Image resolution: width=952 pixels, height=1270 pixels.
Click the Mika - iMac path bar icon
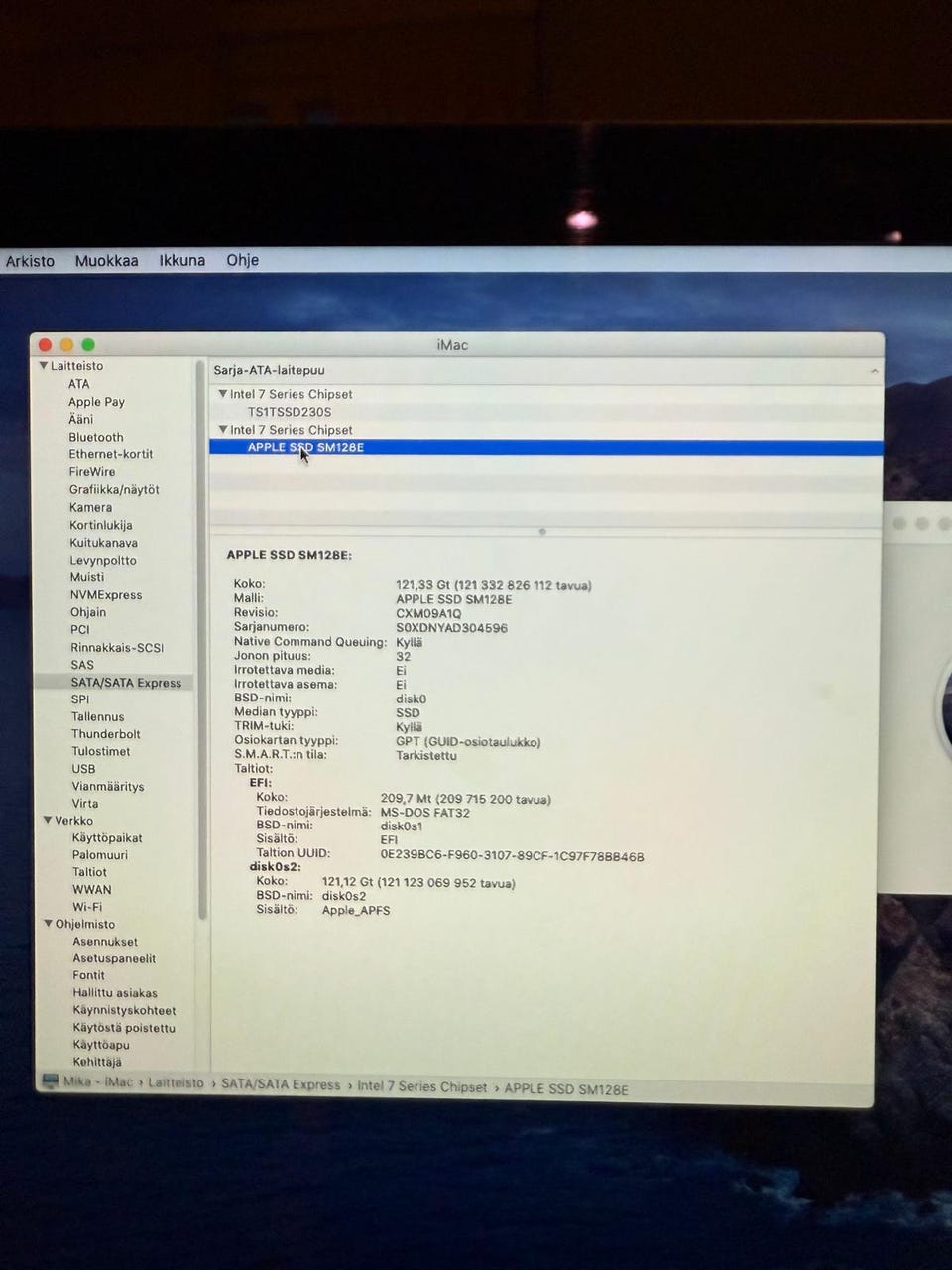click(51, 1081)
